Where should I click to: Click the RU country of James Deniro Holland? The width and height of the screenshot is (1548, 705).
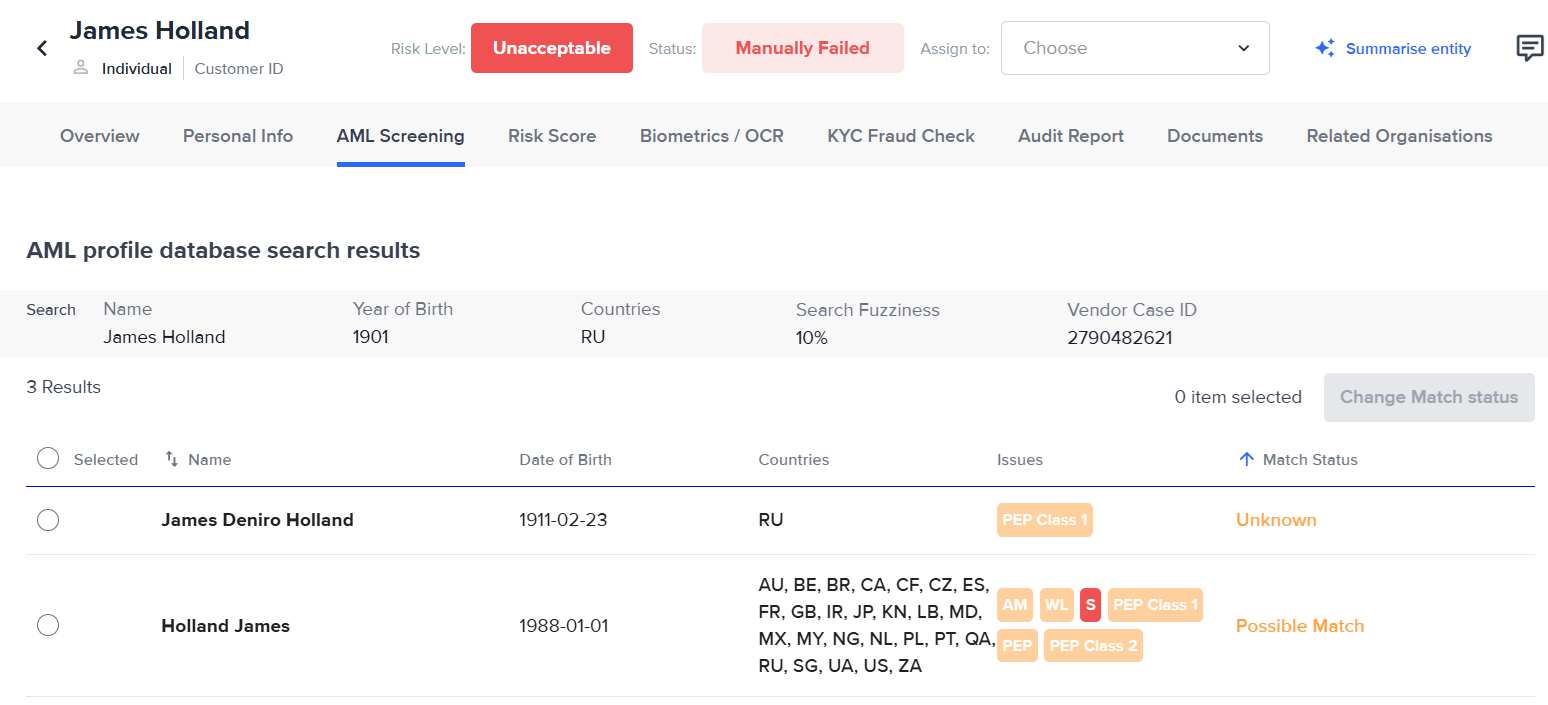click(771, 520)
